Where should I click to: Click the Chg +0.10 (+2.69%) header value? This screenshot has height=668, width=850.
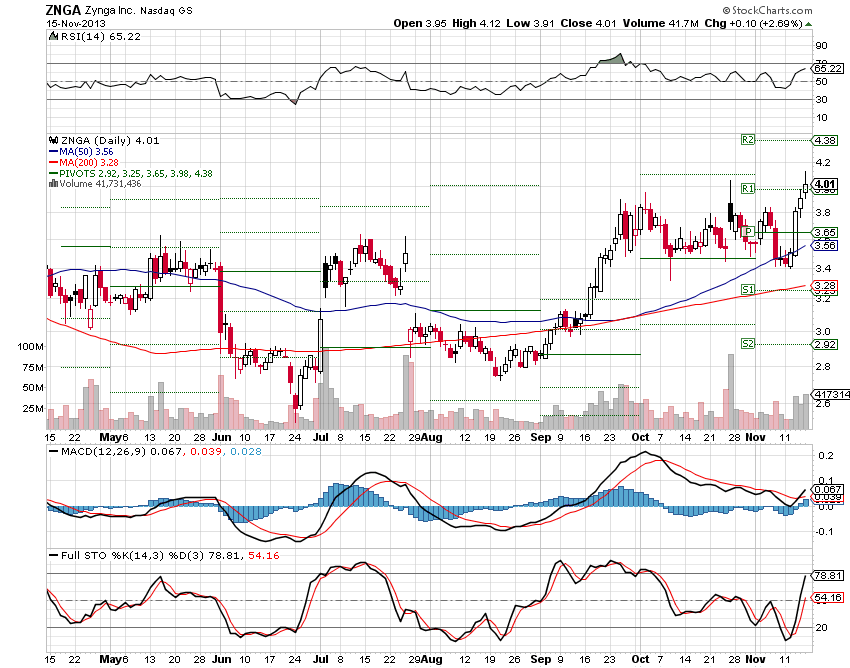click(754, 23)
